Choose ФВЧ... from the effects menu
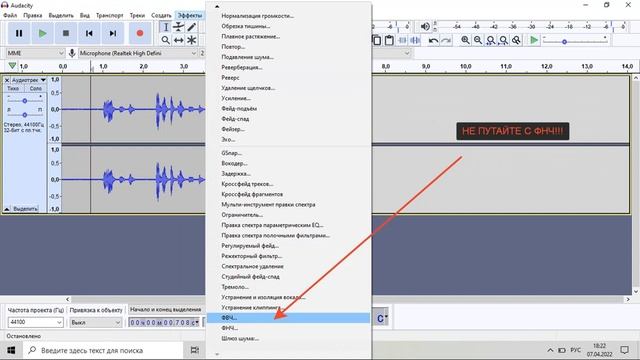Viewport: 640px width, 360px height. point(288,318)
